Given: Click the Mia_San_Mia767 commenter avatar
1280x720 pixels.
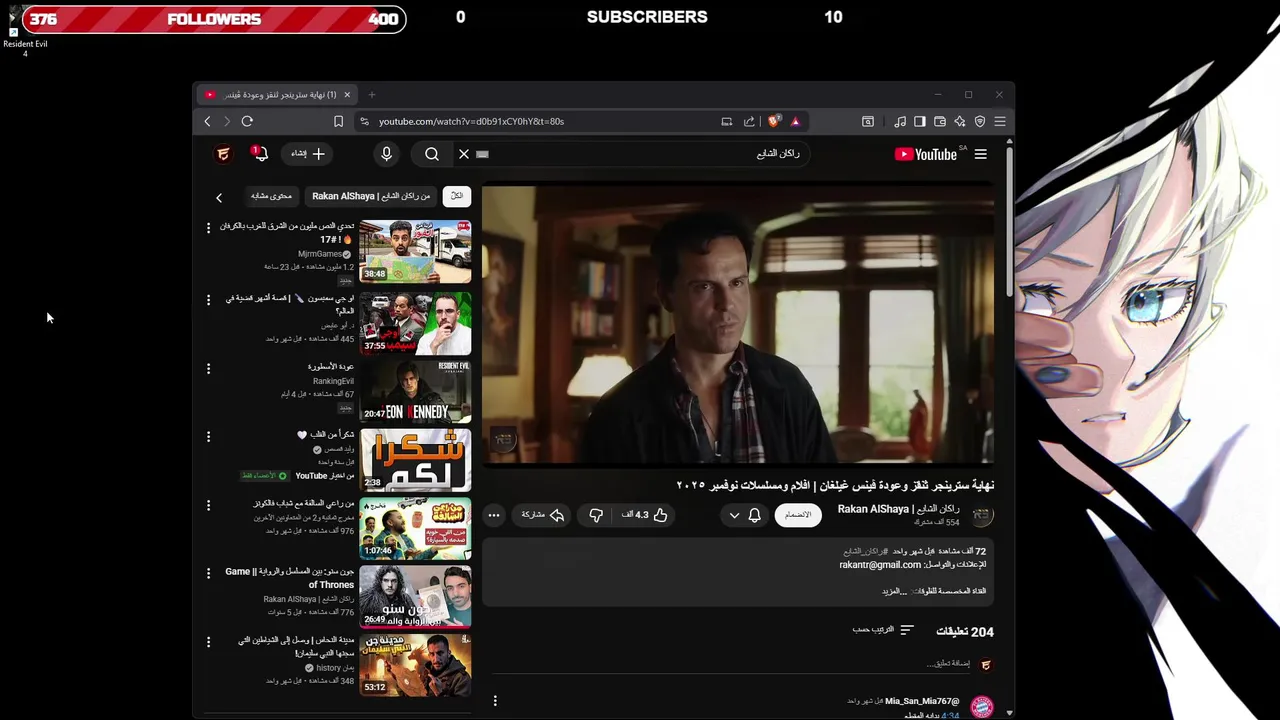Looking at the screenshot, I should pyautogui.click(x=982, y=707).
